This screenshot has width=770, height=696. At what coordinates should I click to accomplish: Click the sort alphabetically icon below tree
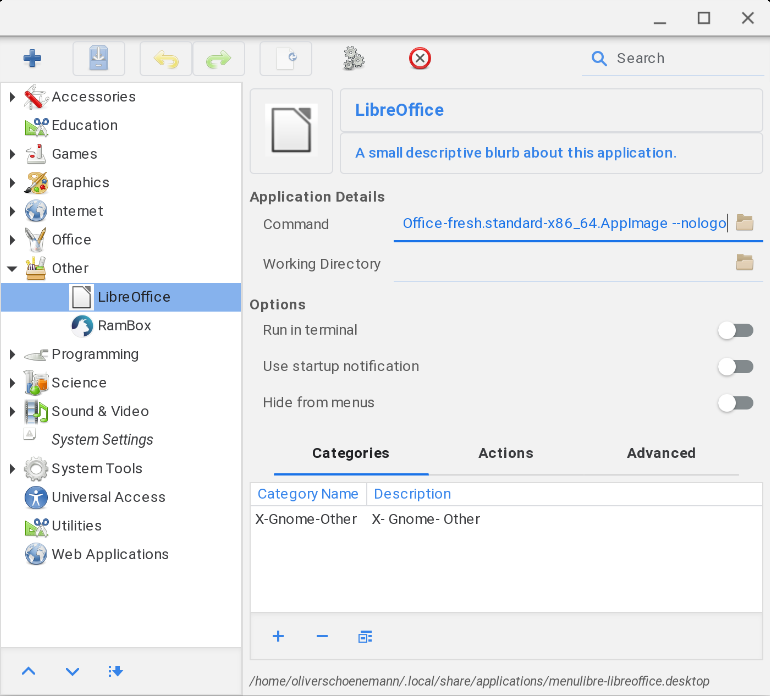[115, 671]
